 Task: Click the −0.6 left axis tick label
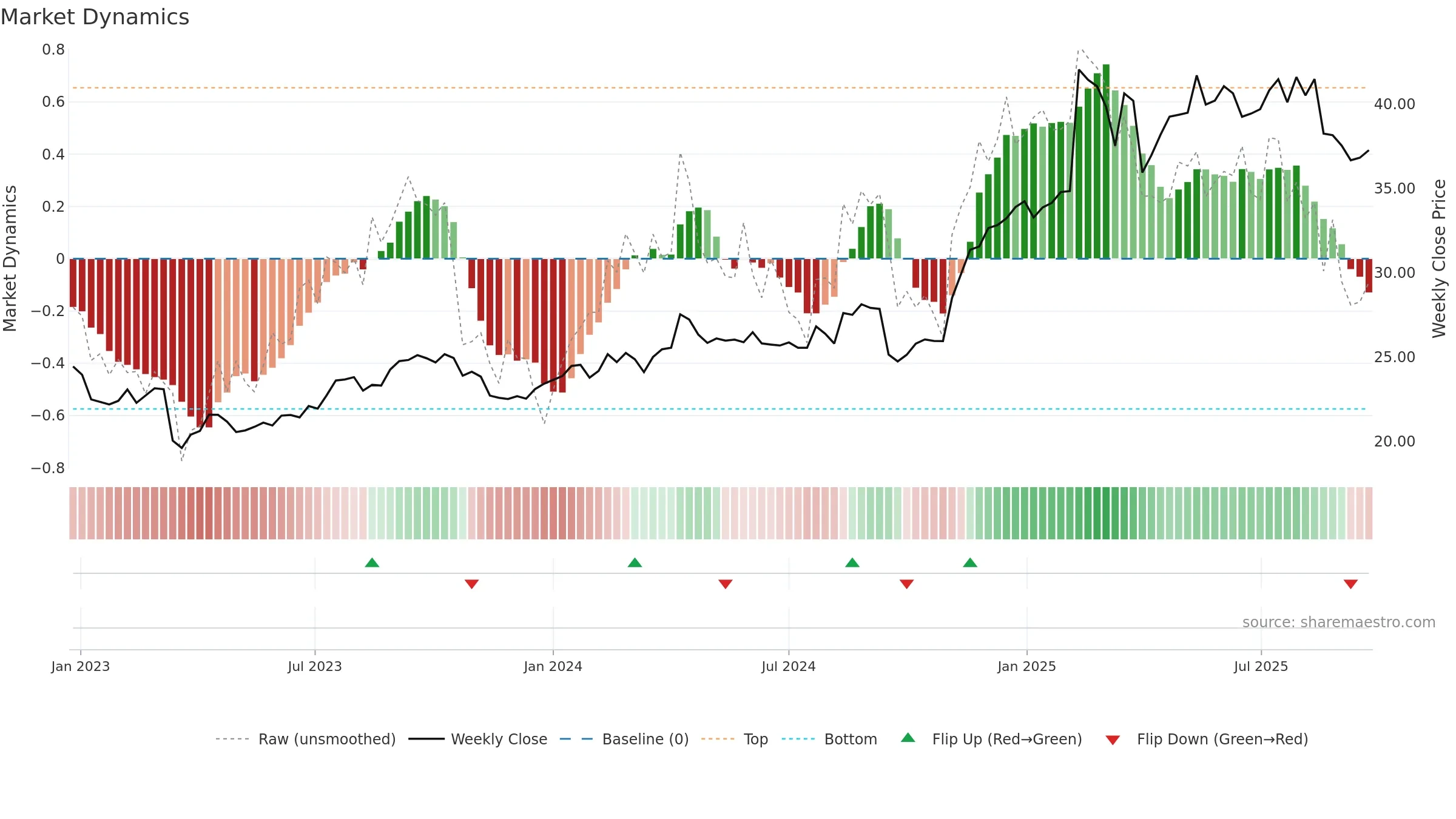(x=48, y=416)
